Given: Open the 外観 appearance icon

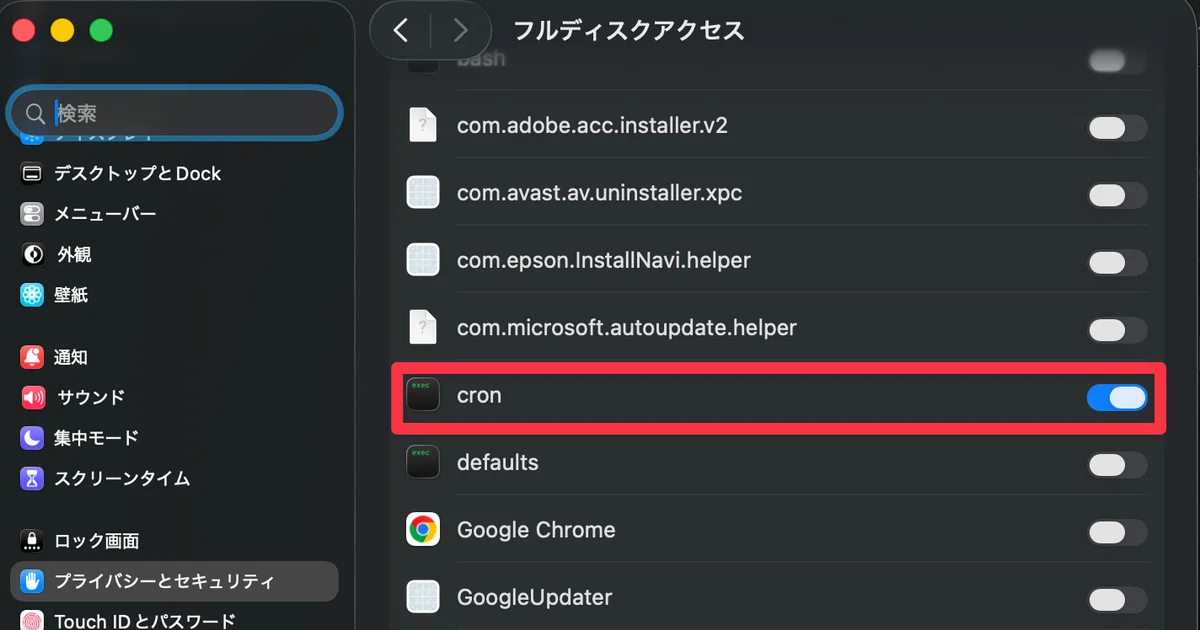Looking at the screenshot, I should (x=33, y=255).
